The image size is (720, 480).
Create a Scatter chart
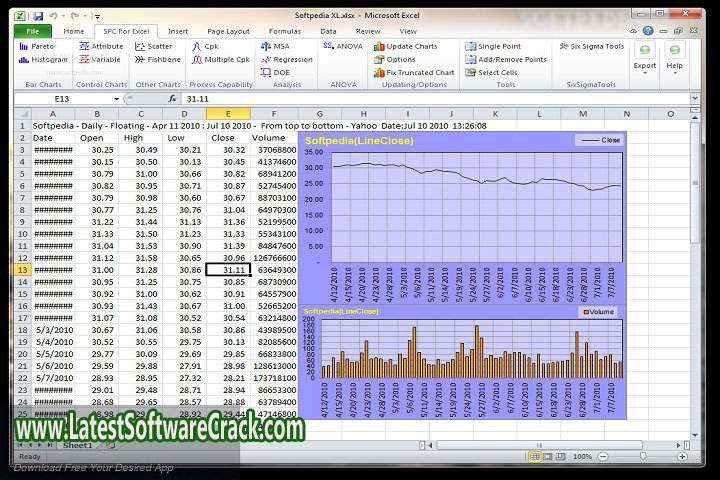pyautogui.click(x=153, y=46)
